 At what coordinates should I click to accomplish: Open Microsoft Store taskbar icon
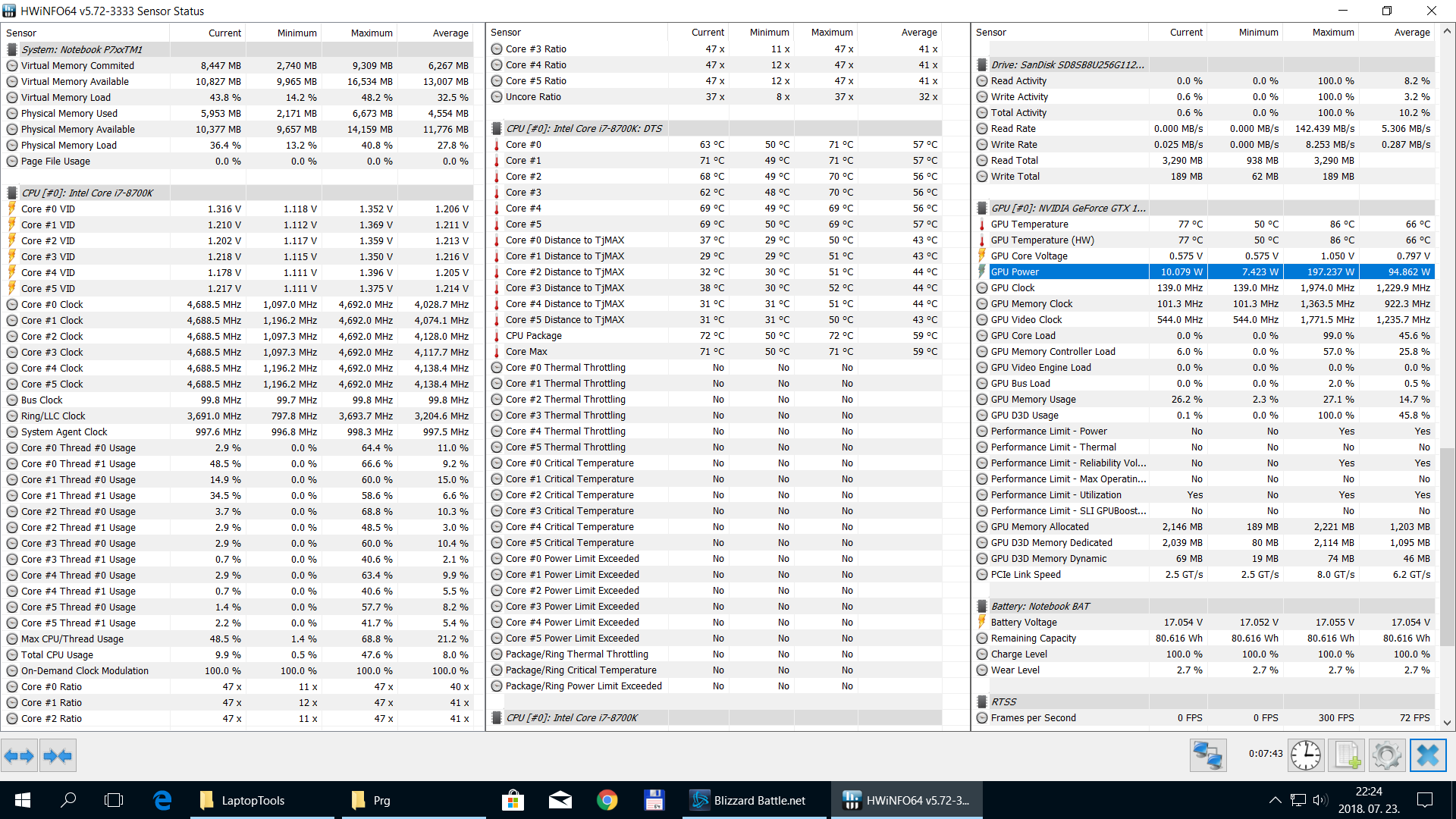pos(513,800)
